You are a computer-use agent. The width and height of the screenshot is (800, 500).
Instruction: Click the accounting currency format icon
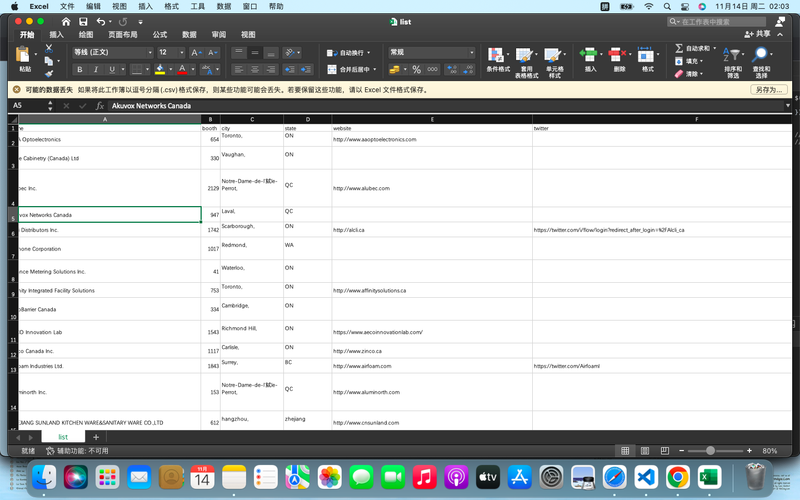[x=394, y=69]
